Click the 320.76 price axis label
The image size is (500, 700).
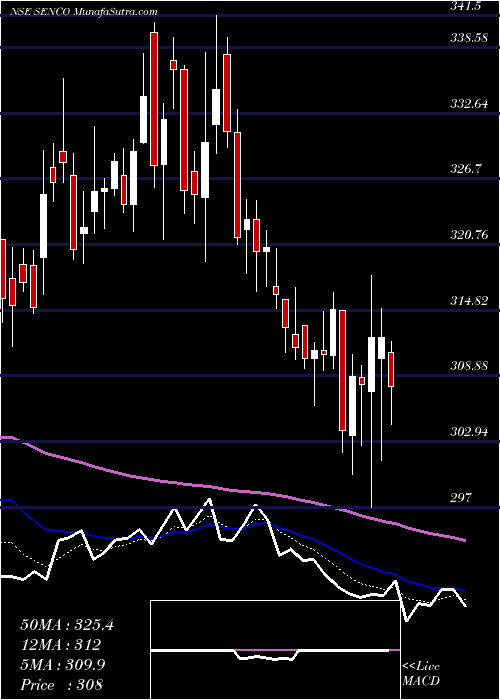pyautogui.click(x=468, y=235)
